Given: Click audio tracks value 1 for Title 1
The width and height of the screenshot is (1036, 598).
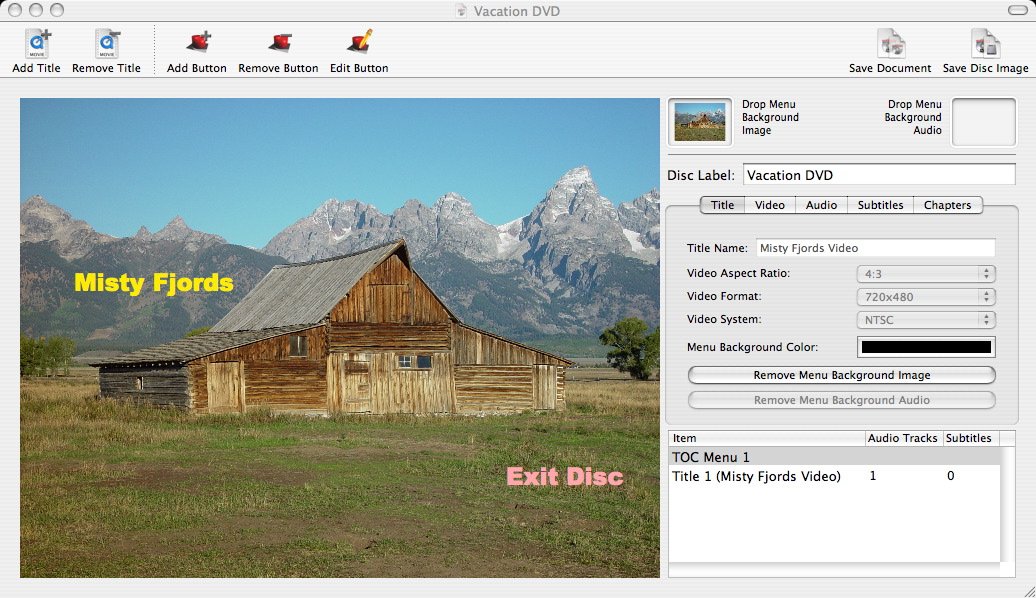Looking at the screenshot, I should (873, 476).
